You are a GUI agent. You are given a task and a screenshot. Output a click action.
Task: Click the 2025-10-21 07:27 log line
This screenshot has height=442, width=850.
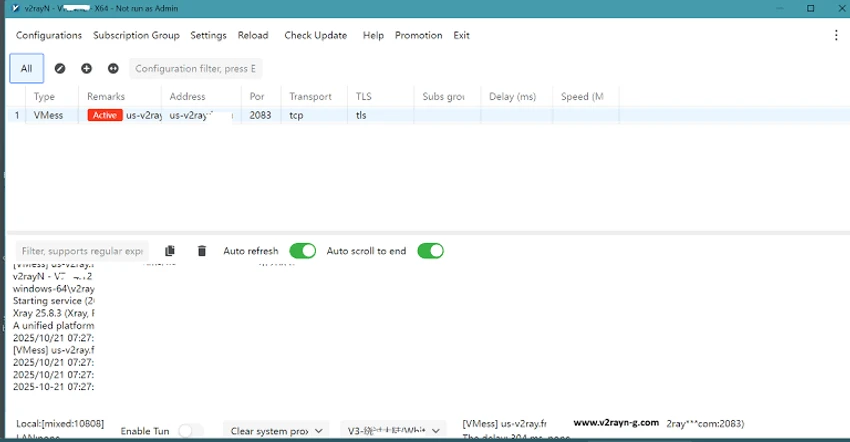pos(54,387)
